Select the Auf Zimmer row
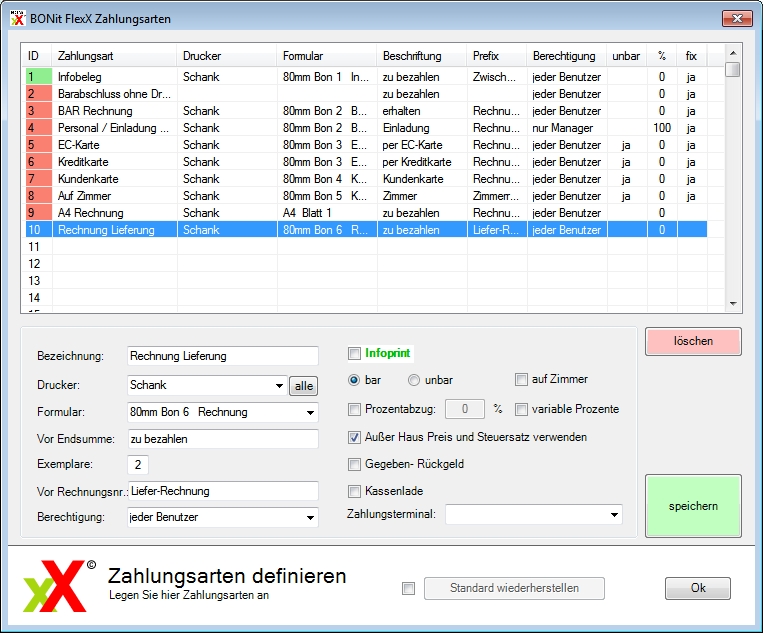Screen dimensions: 763x633 pyautogui.click(x=366, y=196)
